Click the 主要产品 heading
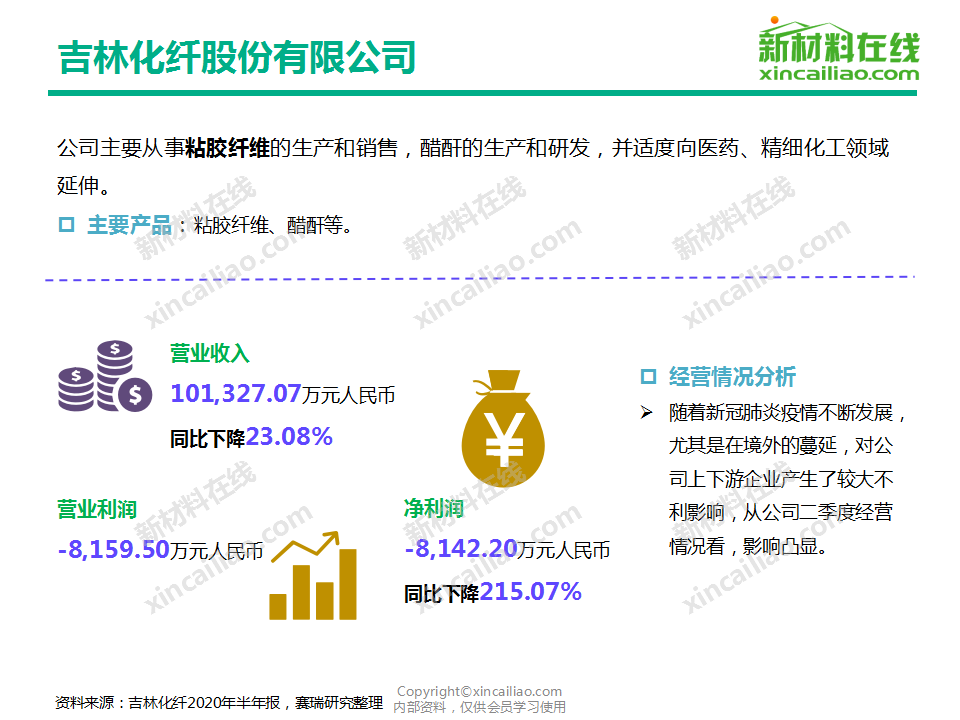The image size is (960, 720). (129, 225)
